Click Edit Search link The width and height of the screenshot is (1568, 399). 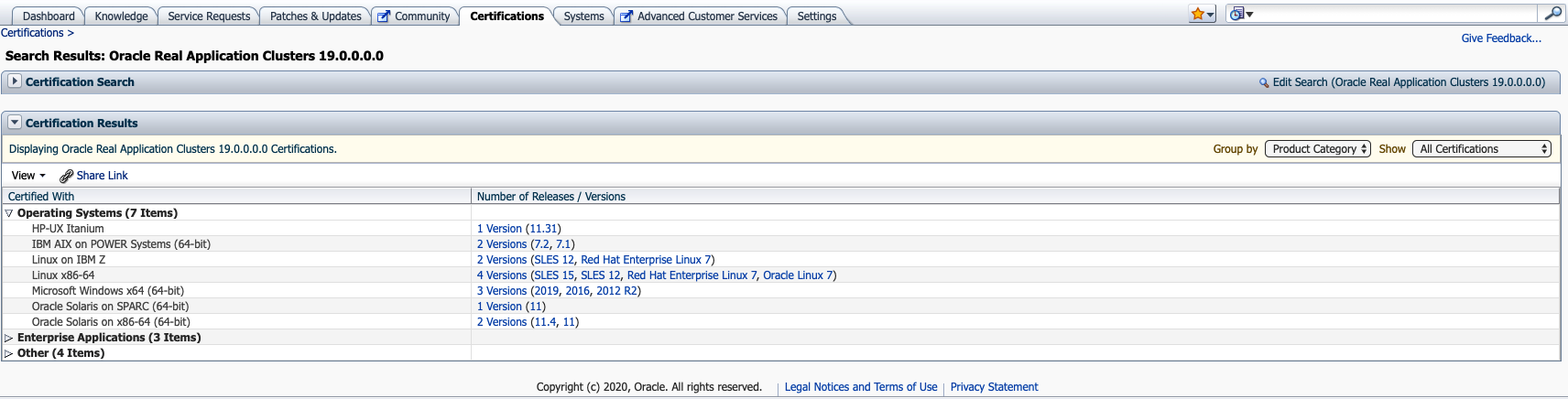1409,82
